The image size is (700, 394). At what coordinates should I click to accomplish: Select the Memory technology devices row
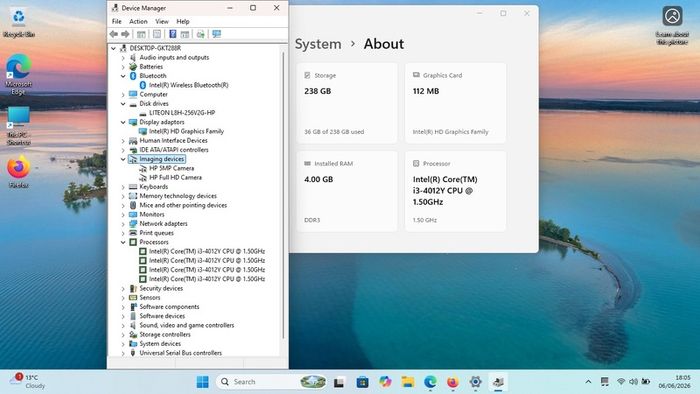178,196
